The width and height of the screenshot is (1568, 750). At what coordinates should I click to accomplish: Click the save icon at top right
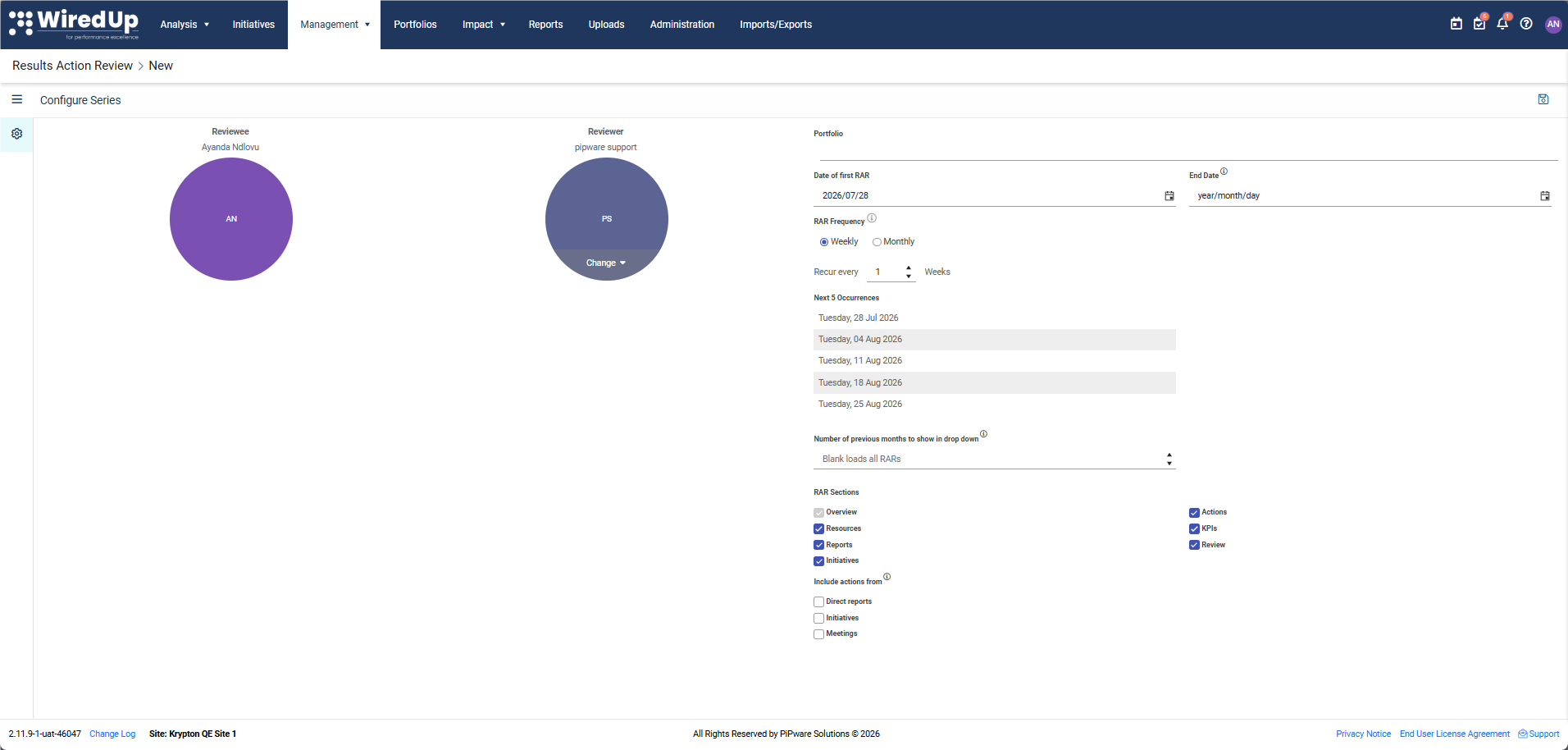[1543, 99]
